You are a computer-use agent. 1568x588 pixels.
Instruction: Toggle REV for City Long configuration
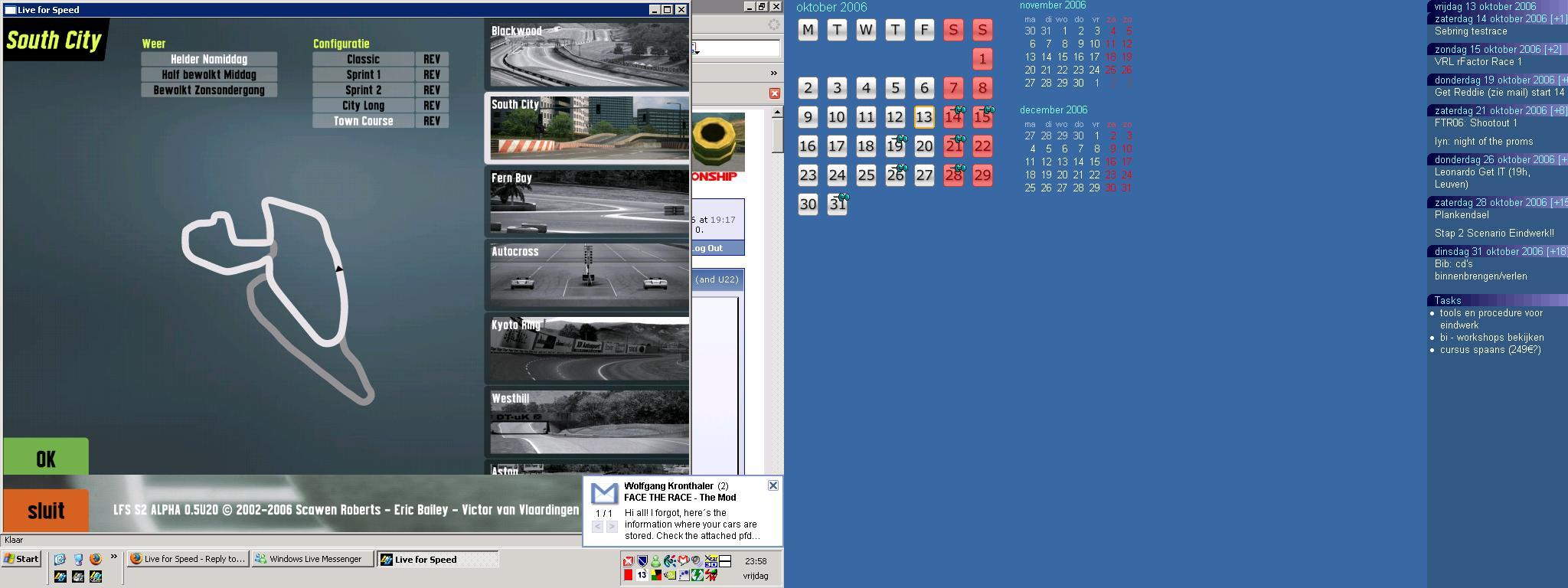pyautogui.click(x=432, y=105)
